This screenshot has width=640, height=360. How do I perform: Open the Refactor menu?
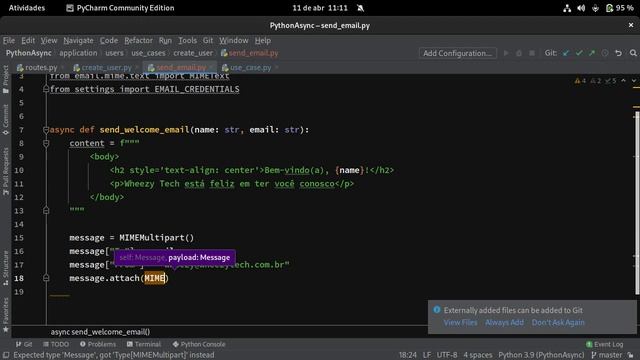pos(138,40)
